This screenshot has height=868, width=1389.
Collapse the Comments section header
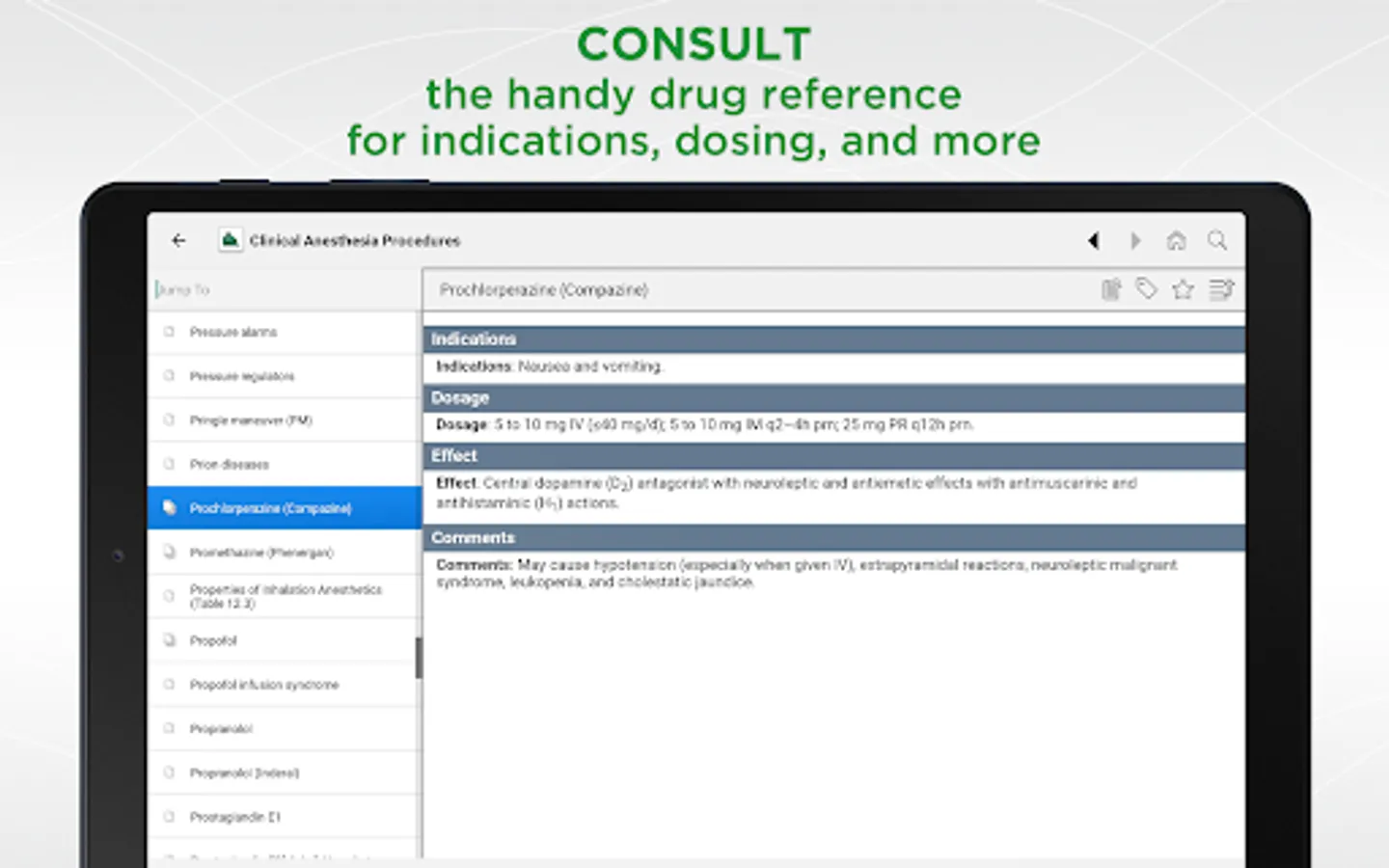tap(833, 538)
